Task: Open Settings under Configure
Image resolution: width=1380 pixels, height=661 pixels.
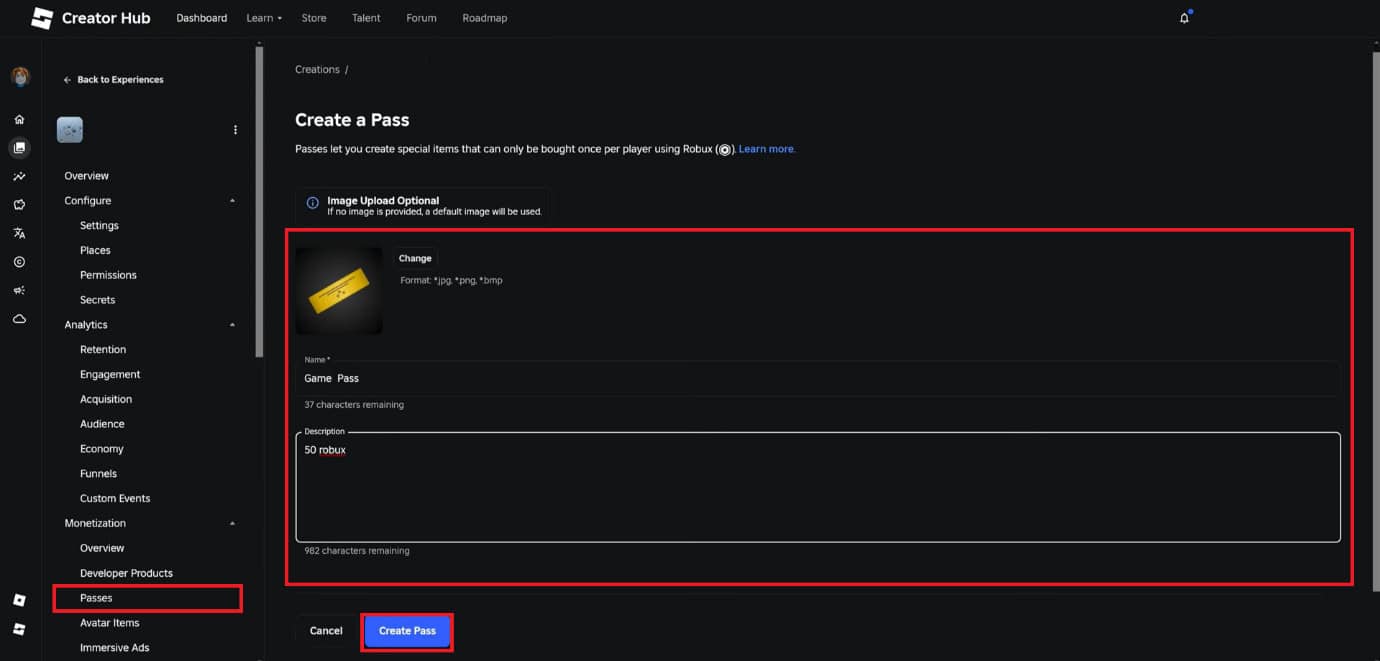Action: (x=99, y=226)
